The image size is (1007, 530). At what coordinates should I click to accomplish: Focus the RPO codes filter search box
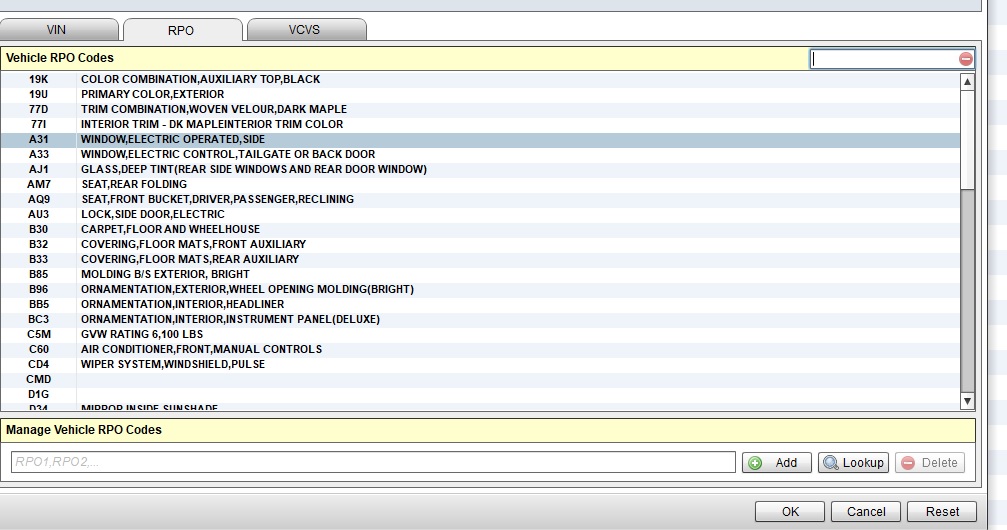884,59
